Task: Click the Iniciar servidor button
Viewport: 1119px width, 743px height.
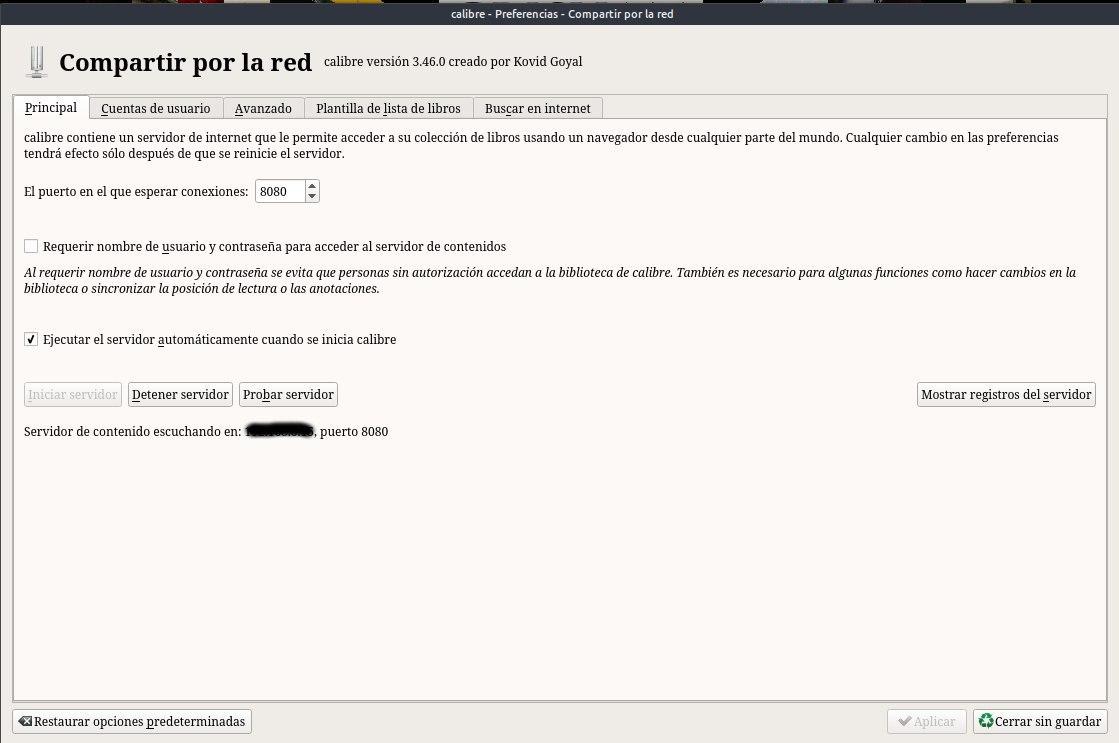Action: [73, 395]
